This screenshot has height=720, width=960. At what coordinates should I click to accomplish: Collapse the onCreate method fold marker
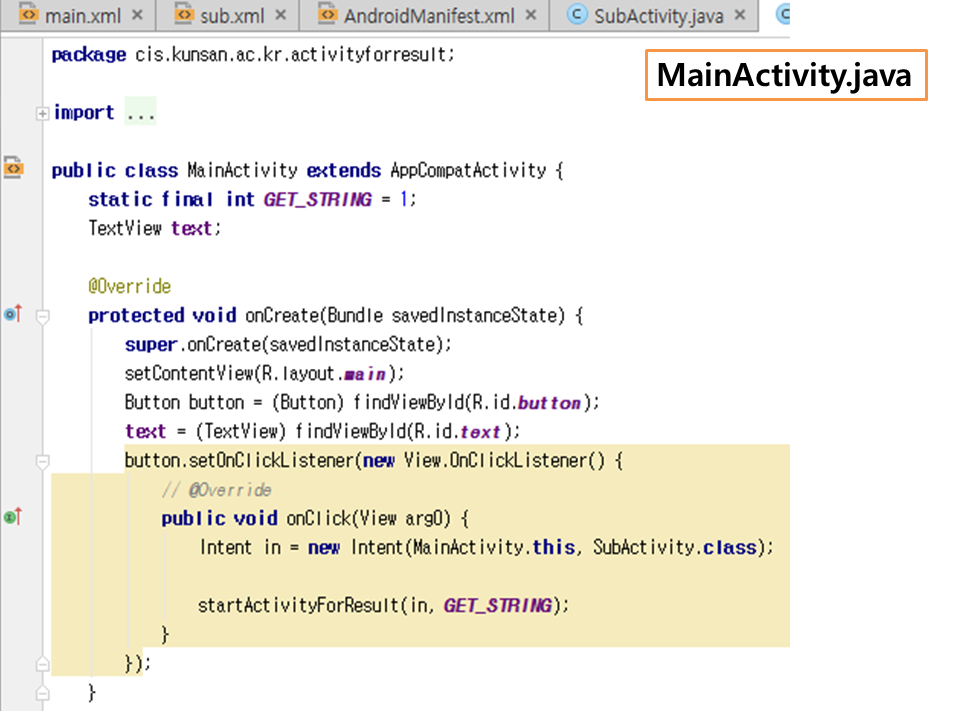[42, 316]
